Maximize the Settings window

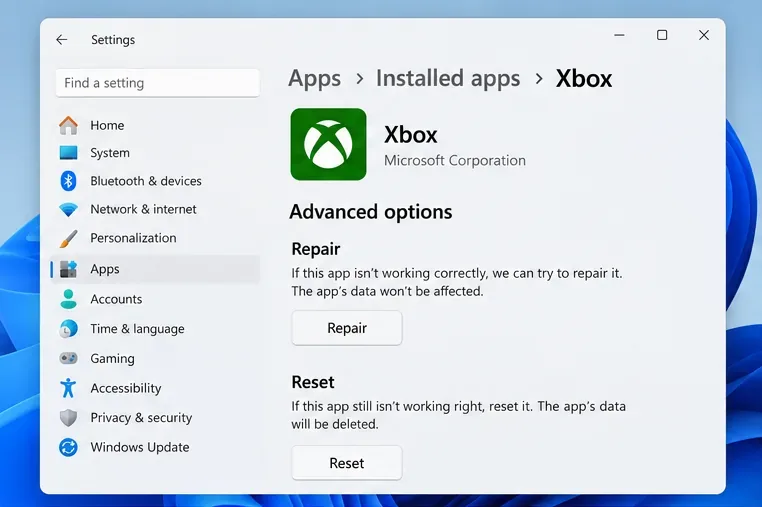click(662, 35)
